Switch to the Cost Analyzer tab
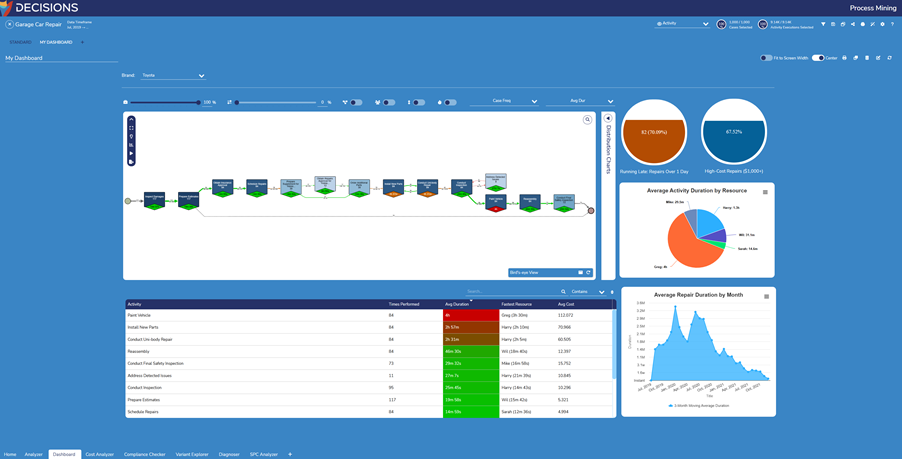This screenshot has width=902, height=459. (99, 454)
